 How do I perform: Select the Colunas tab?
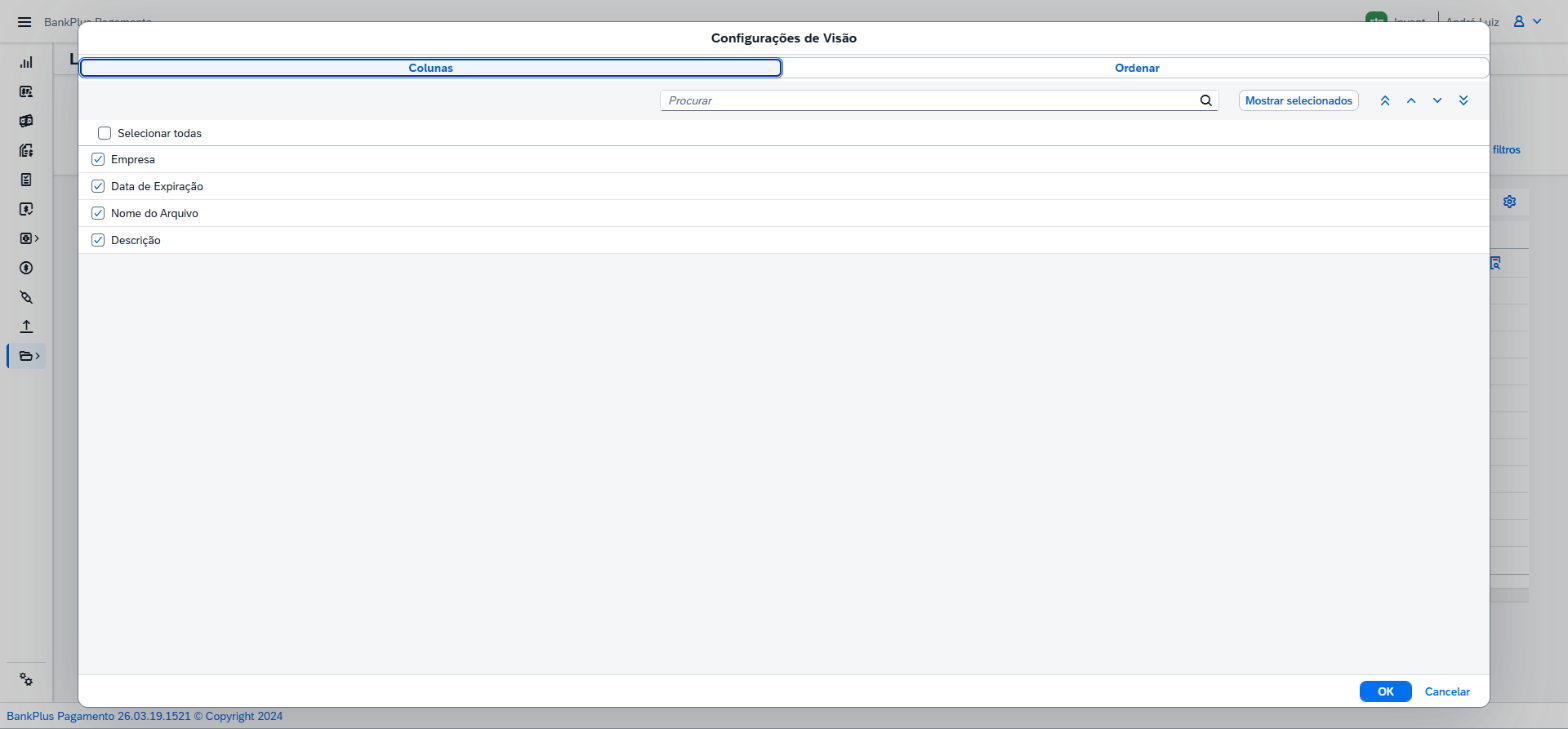431,68
